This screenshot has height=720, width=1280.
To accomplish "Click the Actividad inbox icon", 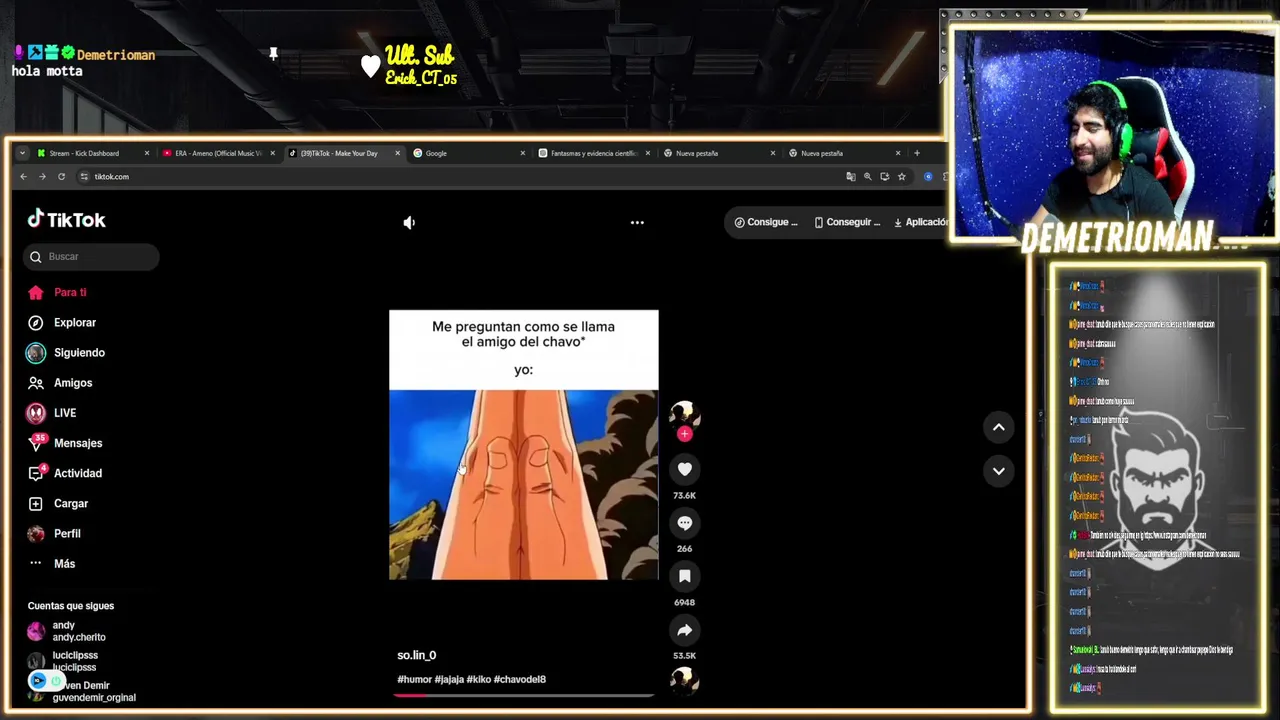I will point(36,473).
